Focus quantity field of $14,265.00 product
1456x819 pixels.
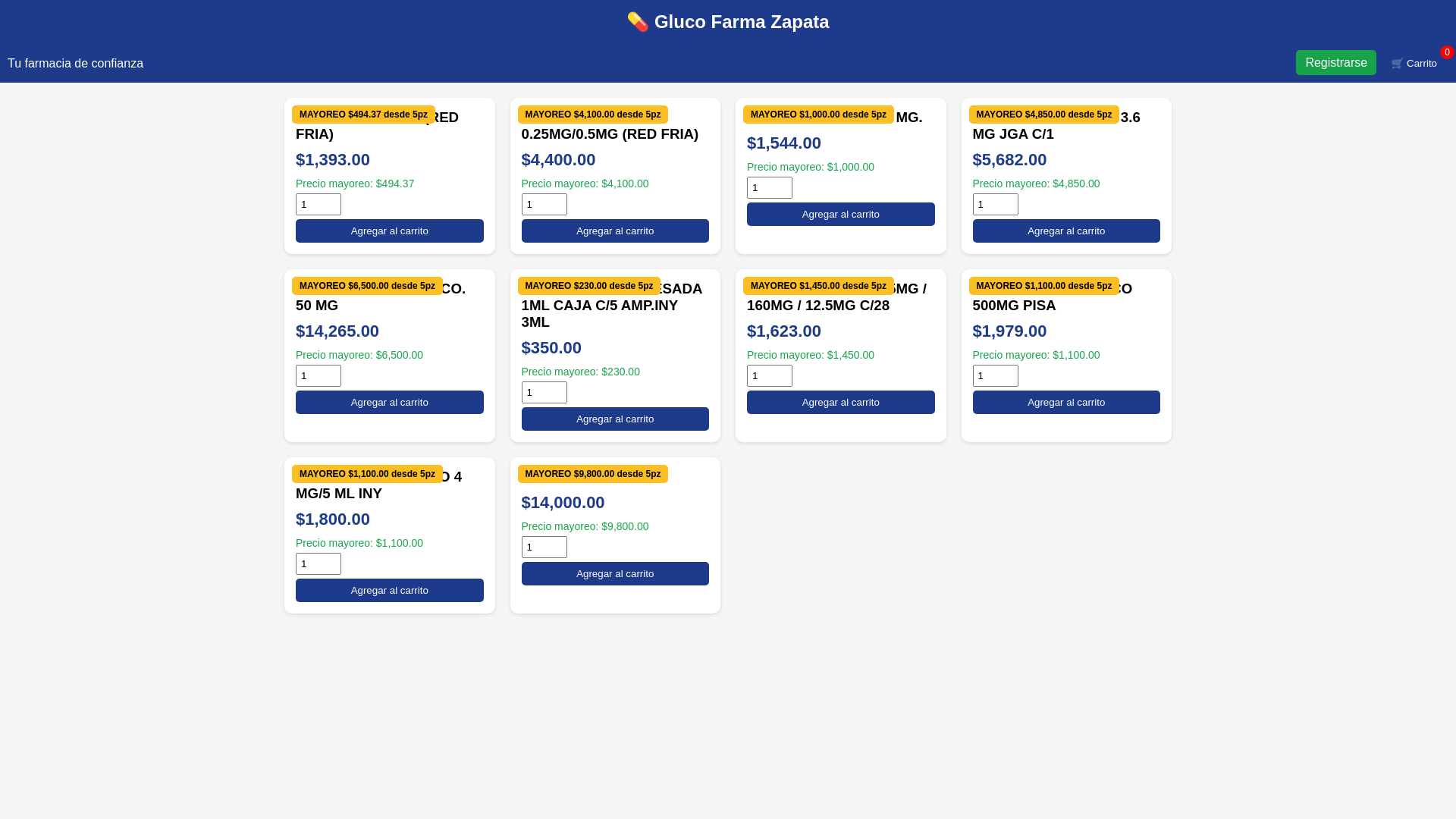click(x=318, y=376)
